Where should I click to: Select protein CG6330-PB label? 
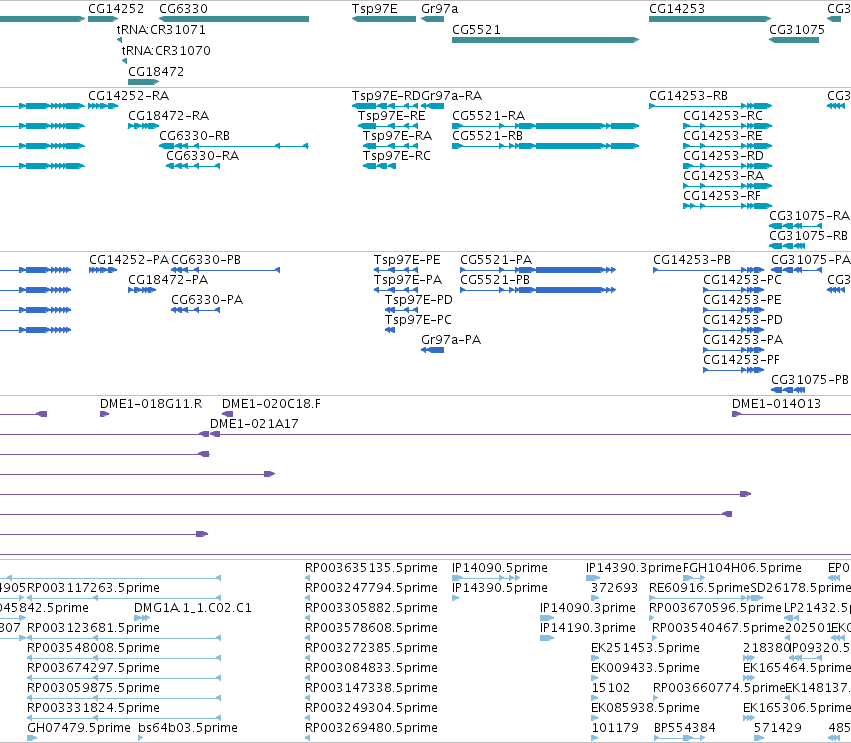point(206,260)
